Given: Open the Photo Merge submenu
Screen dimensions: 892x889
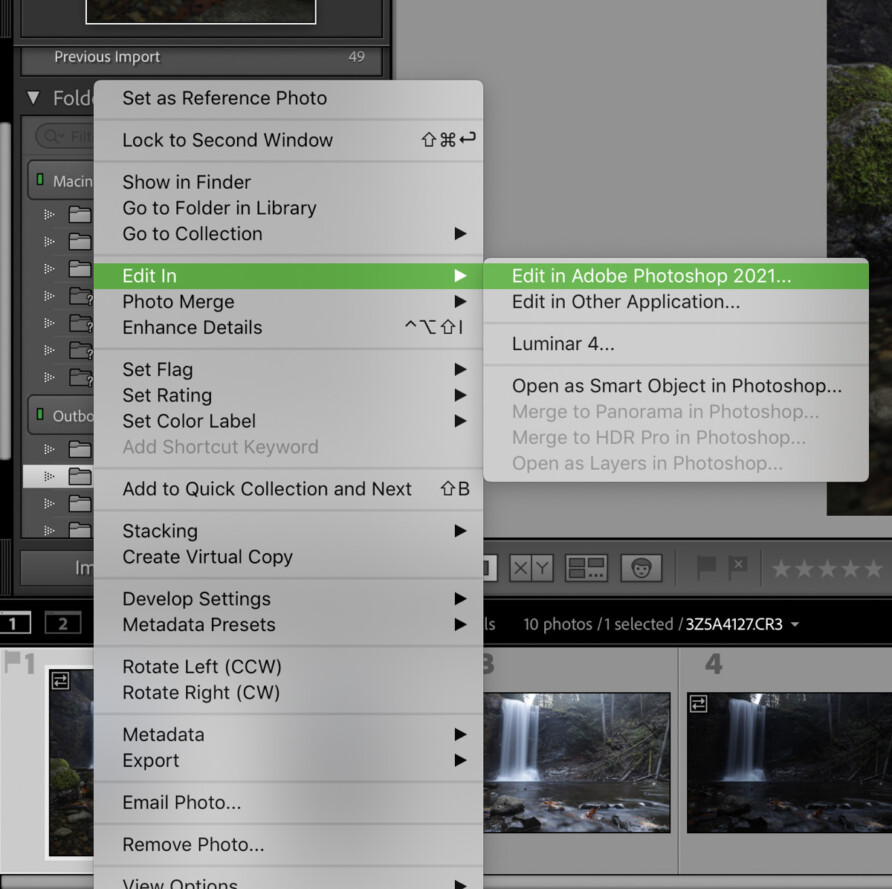Looking at the screenshot, I should point(178,301).
